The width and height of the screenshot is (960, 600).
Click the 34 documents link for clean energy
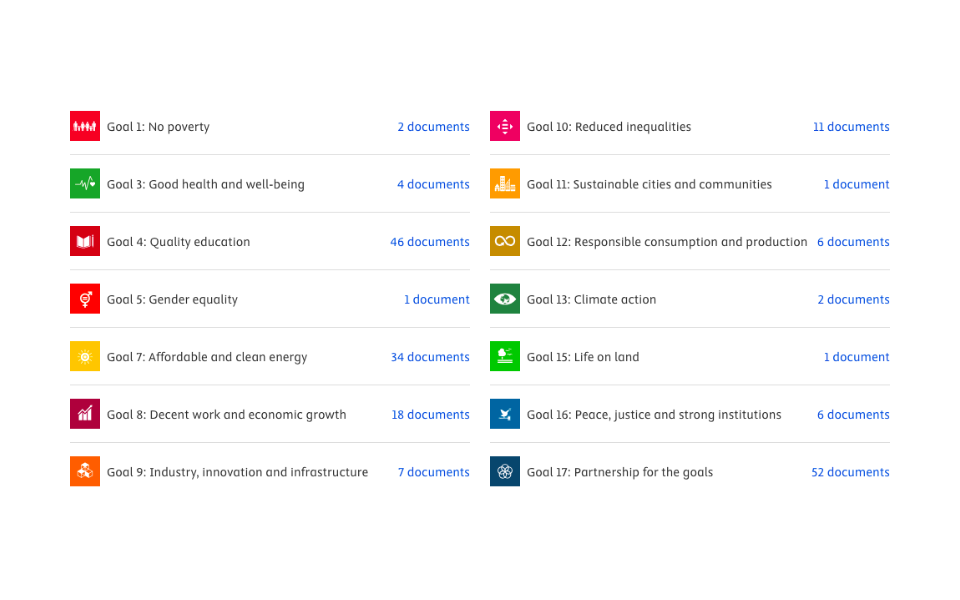coord(430,357)
